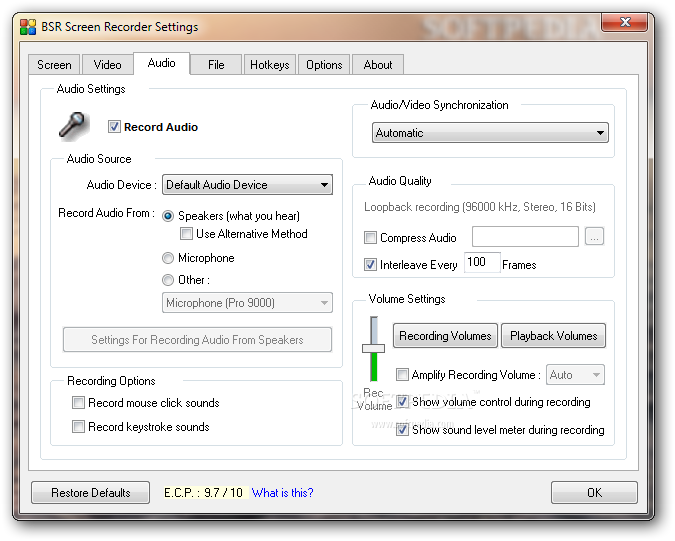Viewport: 675px width, 541px height.
Task: Open the Amplify Auto dropdown
Action: tap(575, 374)
